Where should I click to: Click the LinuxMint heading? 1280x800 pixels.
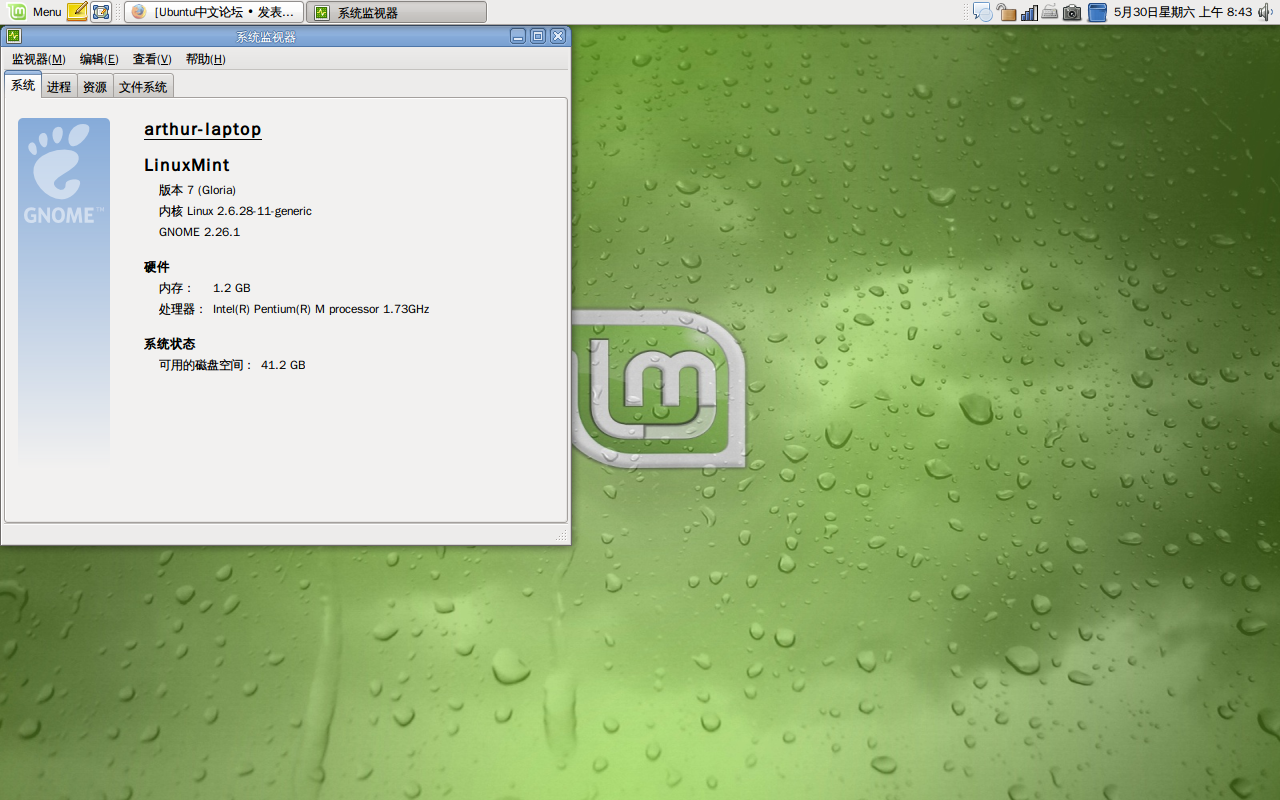(x=187, y=165)
